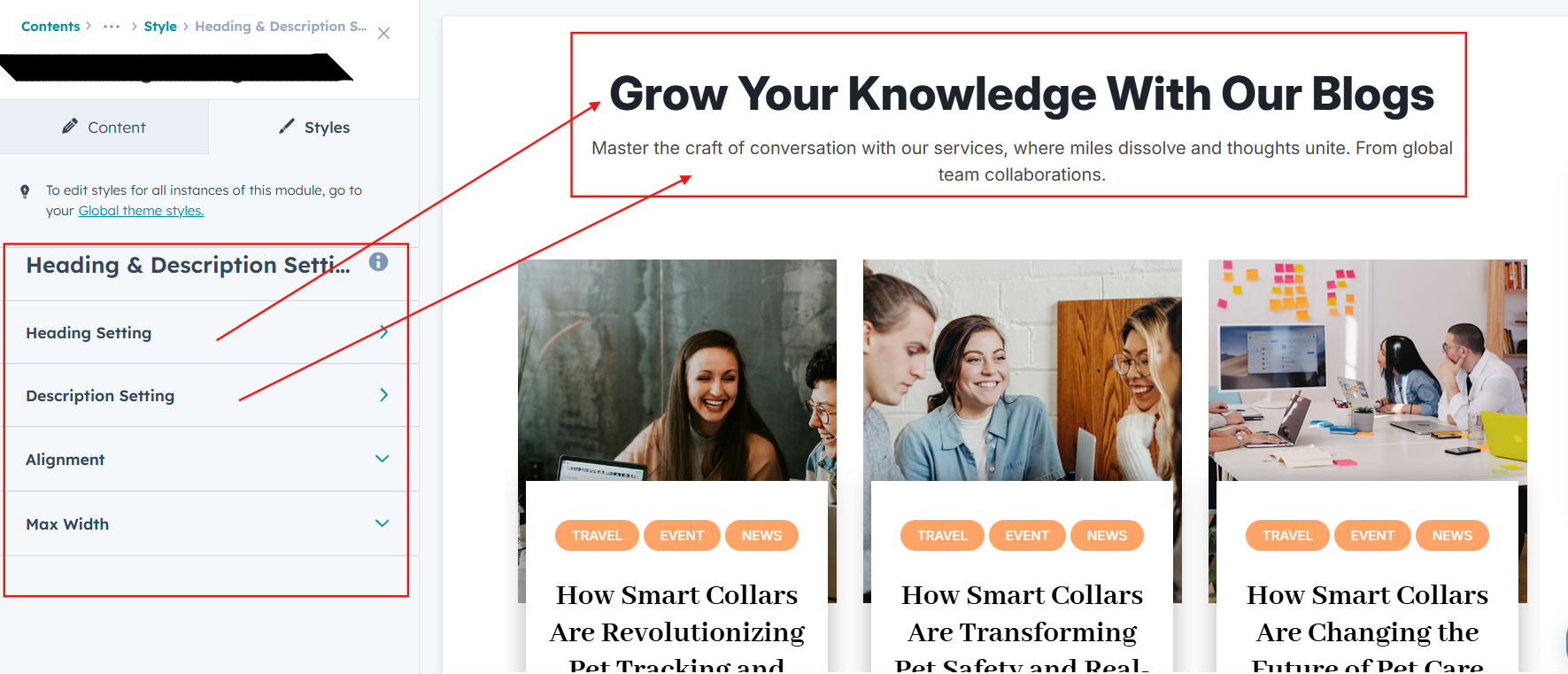Click the NEWS tag on the third blog card
This screenshot has height=674, width=1568.
1452,535
